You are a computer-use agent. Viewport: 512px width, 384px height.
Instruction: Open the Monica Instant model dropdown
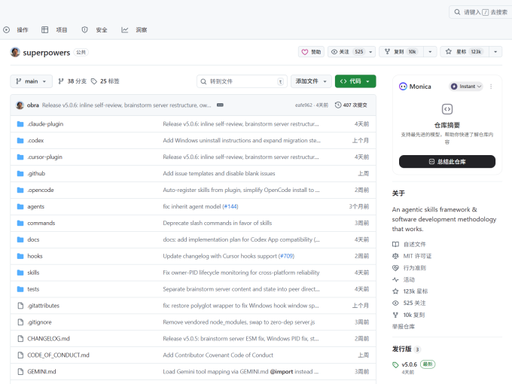click(466, 86)
